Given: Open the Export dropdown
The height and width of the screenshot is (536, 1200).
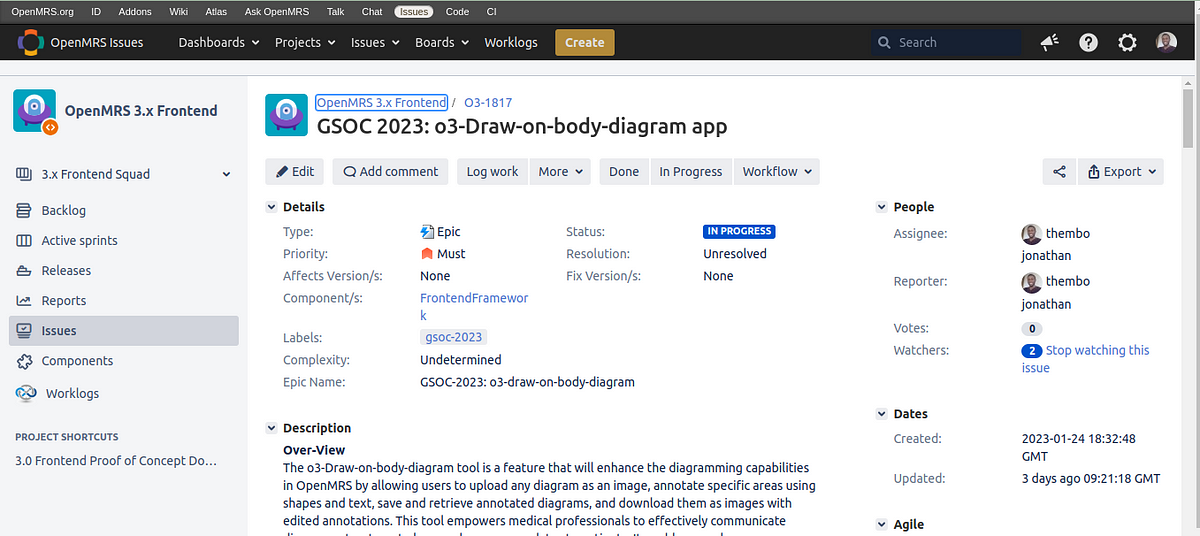Looking at the screenshot, I should [1121, 171].
